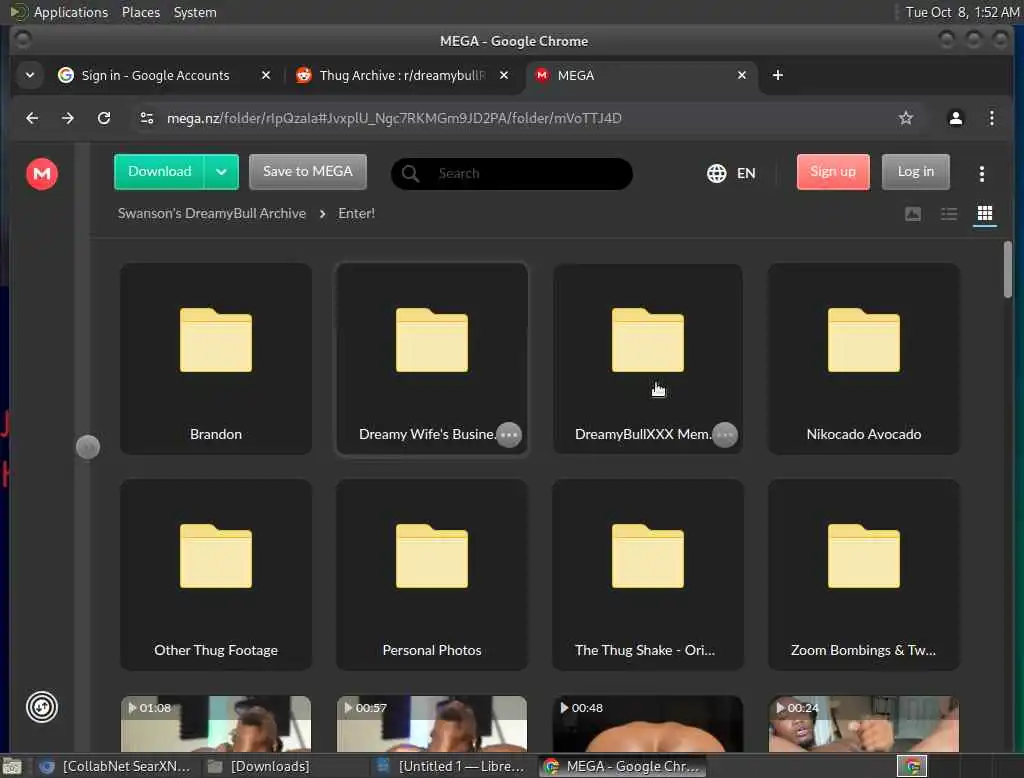Open options for Dreamy Wife's Business folder
Viewport: 1024px width, 778px height.
coord(509,434)
